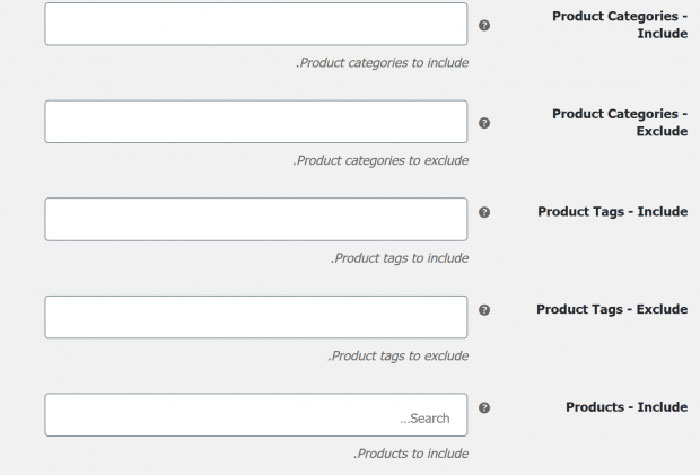700x475 pixels.
Task: Click help icon next to Products - Include
Action: pos(485,408)
